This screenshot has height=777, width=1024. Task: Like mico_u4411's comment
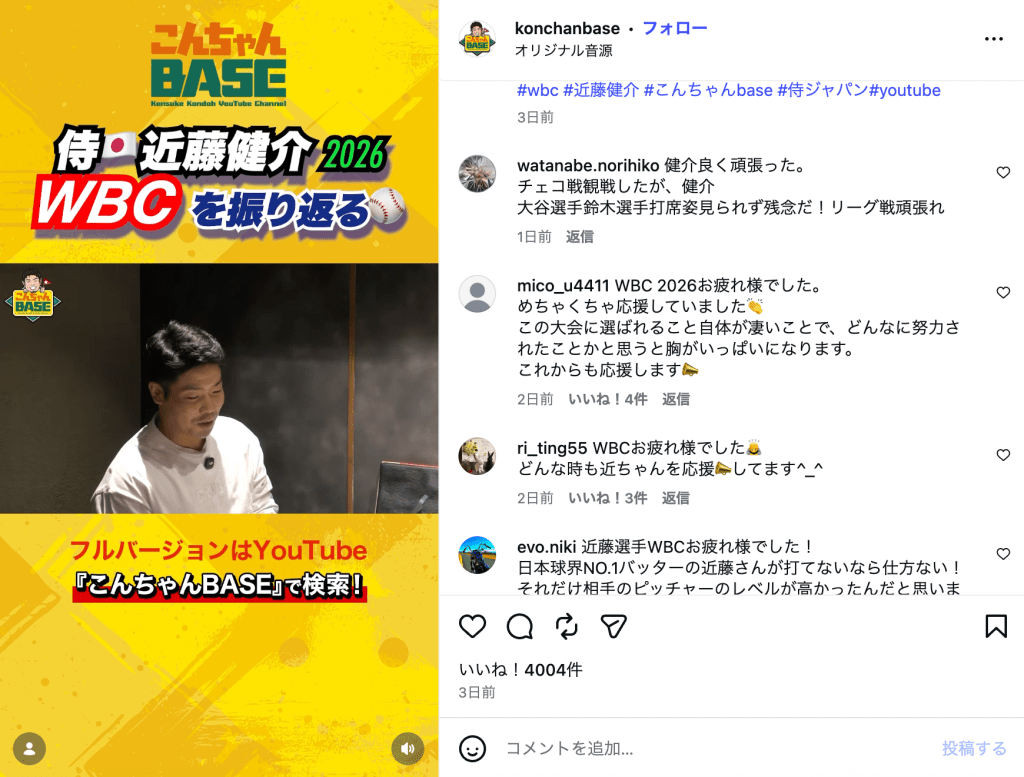[x=1003, y=293]
